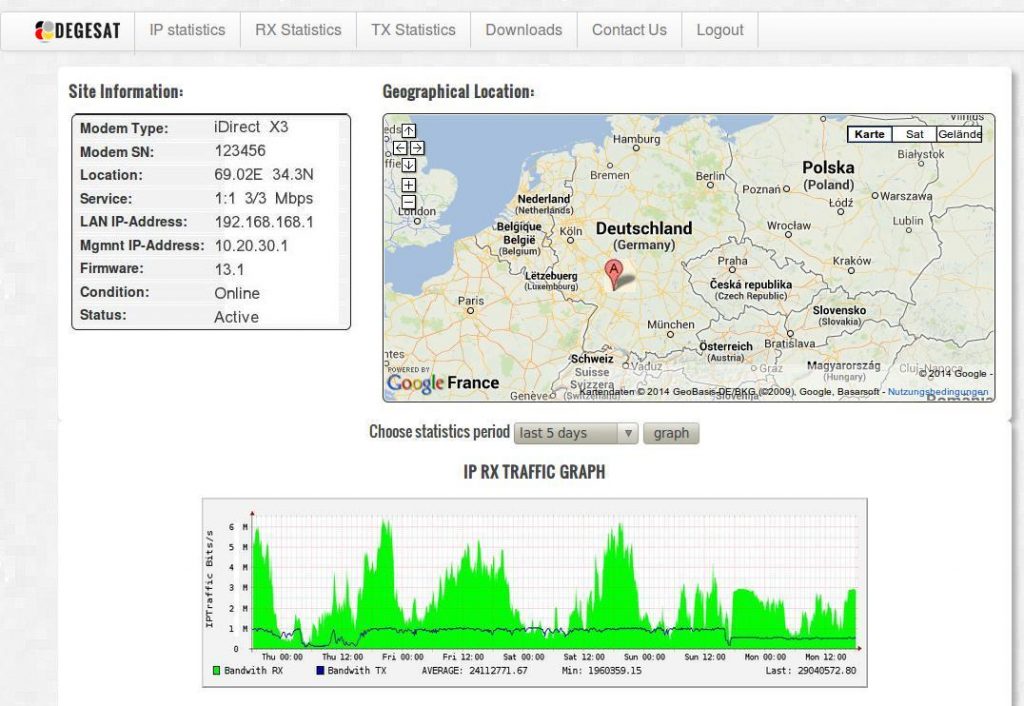
Task: Pan the map left with arrow
Action: click(400, 148)
